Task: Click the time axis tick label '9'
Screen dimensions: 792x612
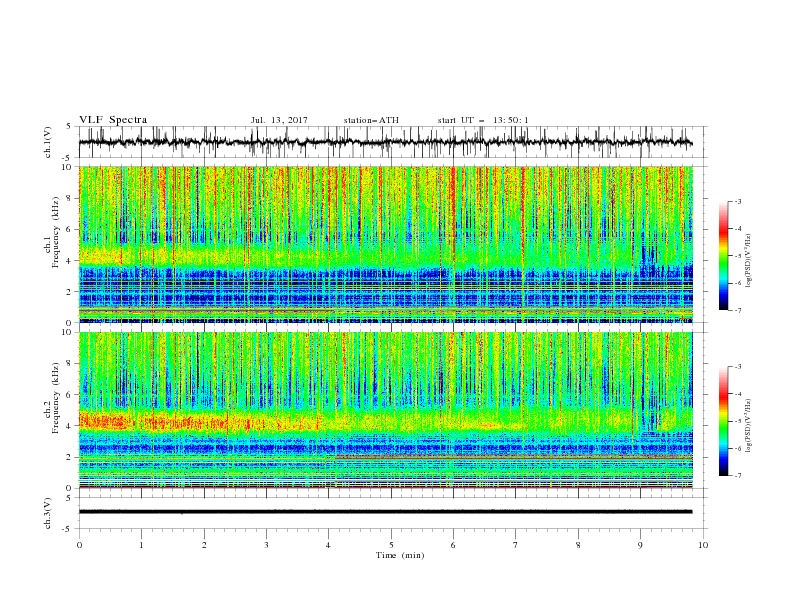Action: pos(640,545)
